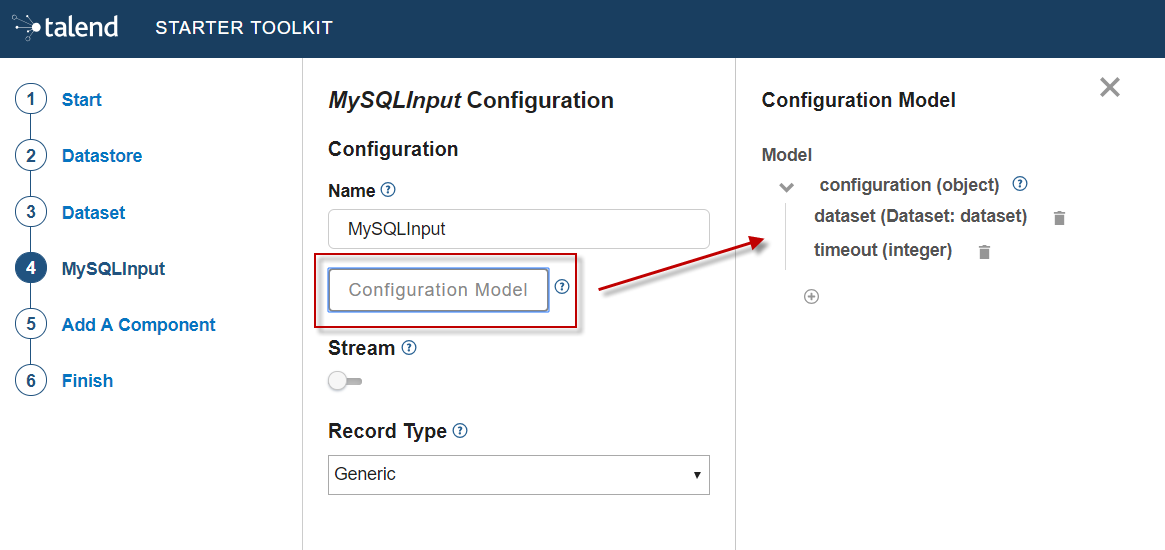1165x550 pixels.
Task: Click the Name input field
Action: (518, 229)
